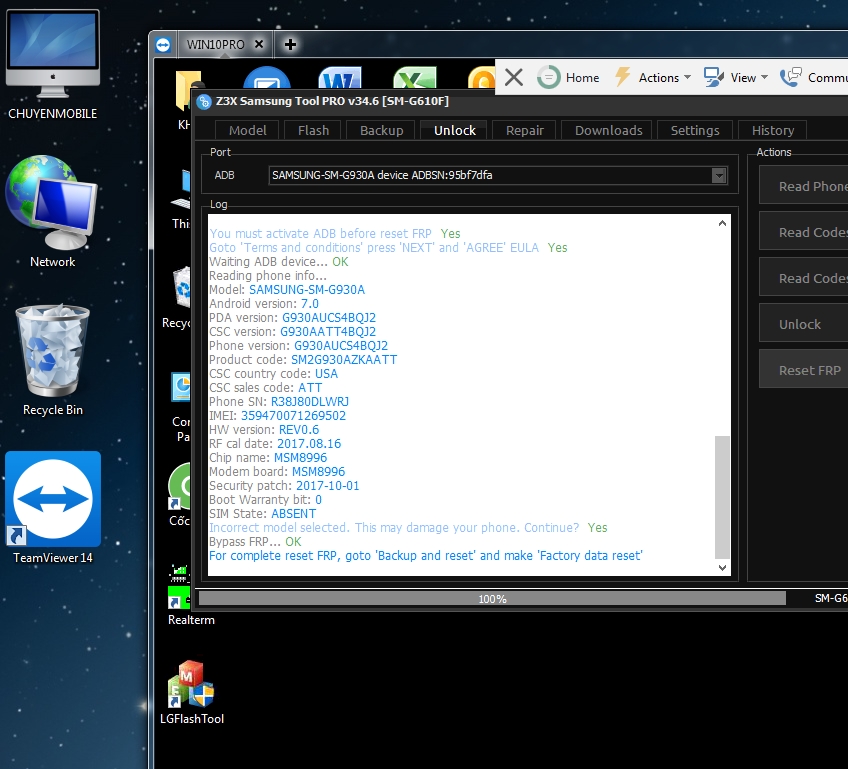Screen dimensions: 848x769
Task: Open Actions menu in TeamViewer toolbar
Action: (x=653, y=77)
